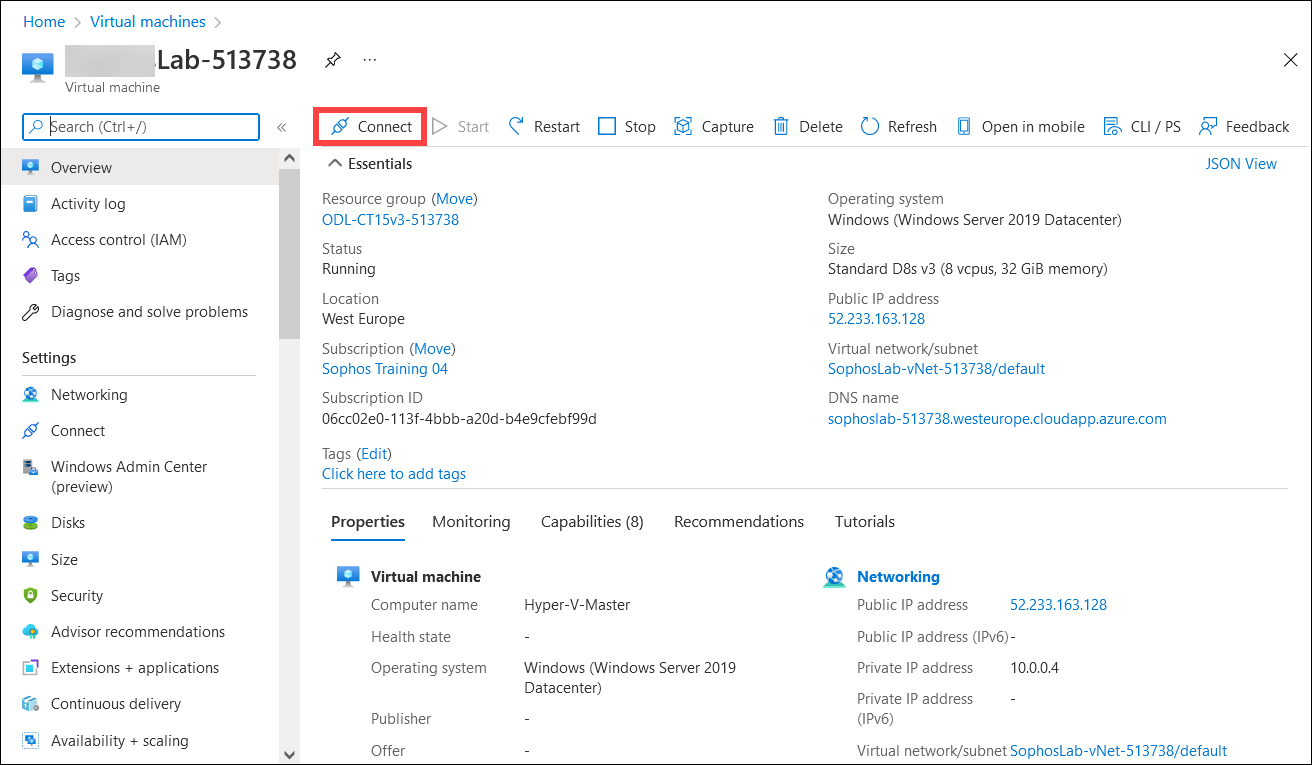Click the Capture toolbar button label
The image size is (1312, 765).
click(728, 127)
